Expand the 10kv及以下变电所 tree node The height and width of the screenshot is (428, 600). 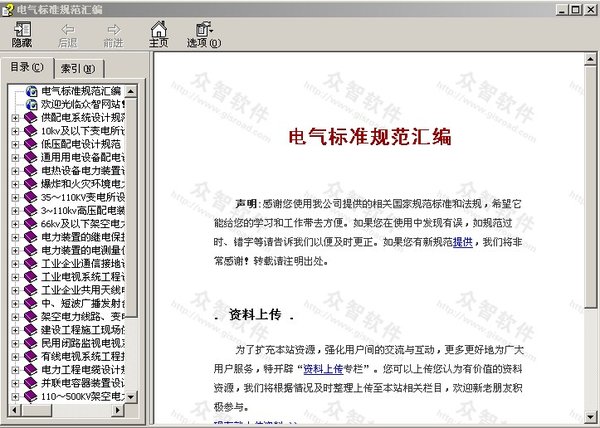(x=14, y=131)
